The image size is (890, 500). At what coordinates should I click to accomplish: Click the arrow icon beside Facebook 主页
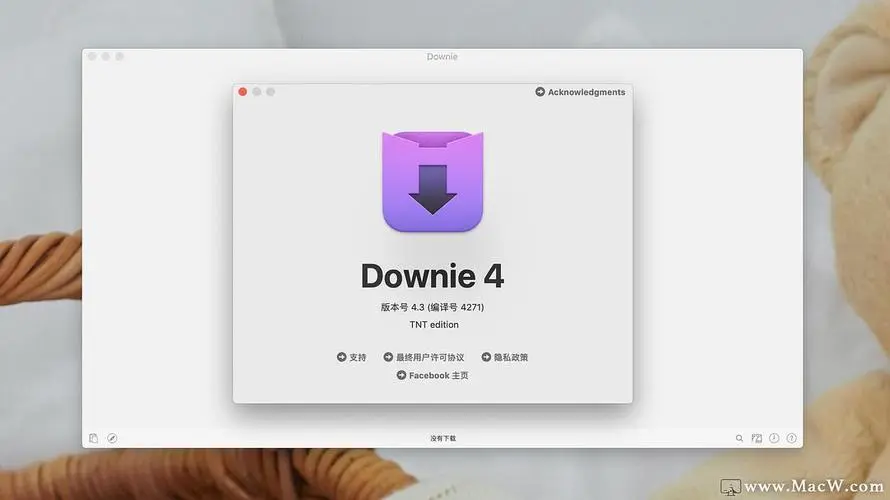tap(402, 376)
